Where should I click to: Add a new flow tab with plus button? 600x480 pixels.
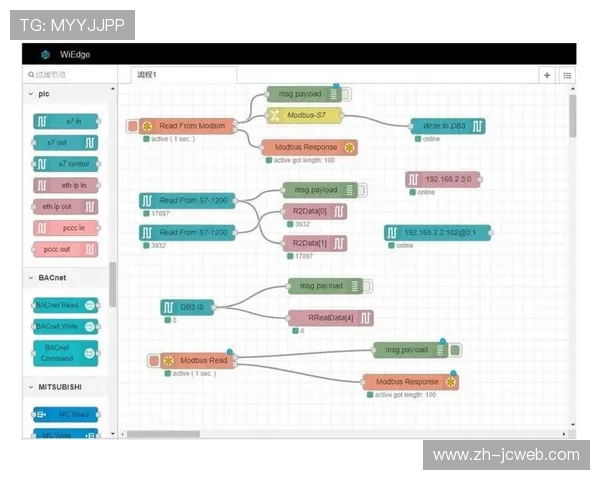pyautogui.click(x=547, y=75)
